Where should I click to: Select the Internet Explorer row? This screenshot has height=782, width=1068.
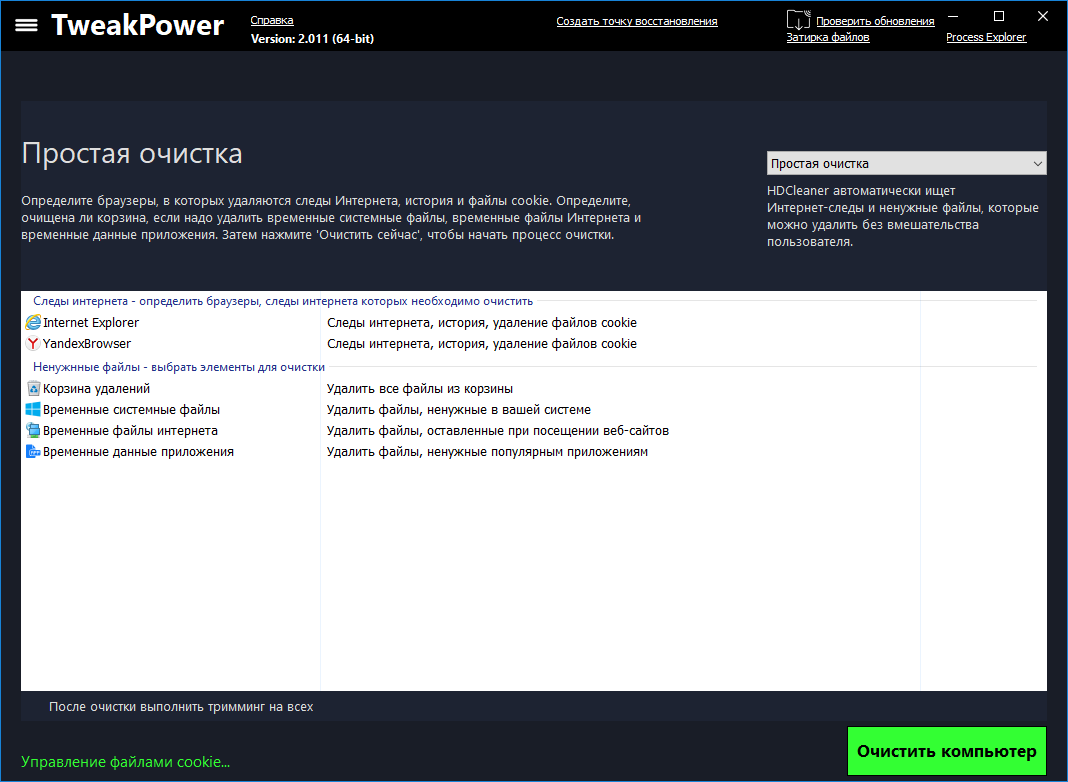(533, 322)
